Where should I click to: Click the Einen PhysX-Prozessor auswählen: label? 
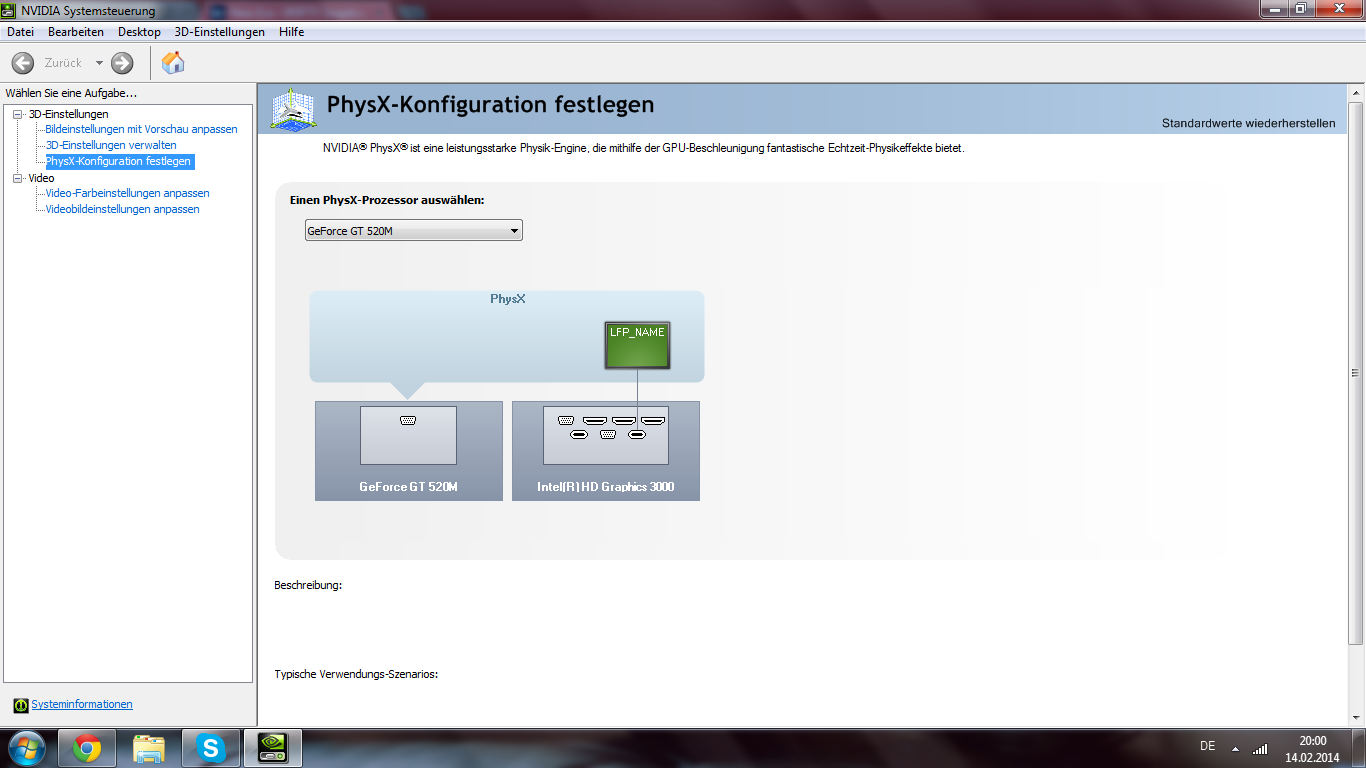(387, 200)
